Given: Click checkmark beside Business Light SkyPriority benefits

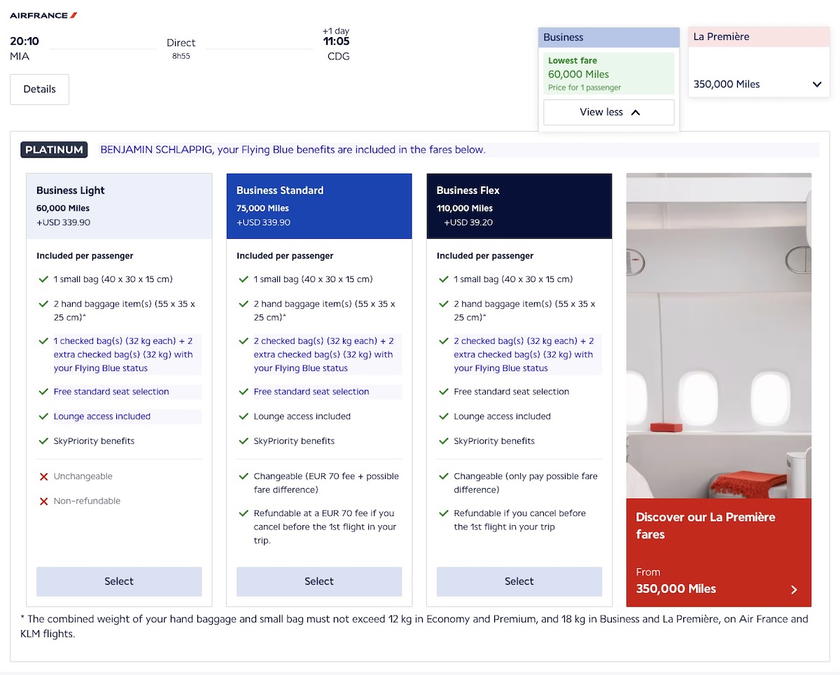Looking at the screenshot, I should [x=44, y=441].
